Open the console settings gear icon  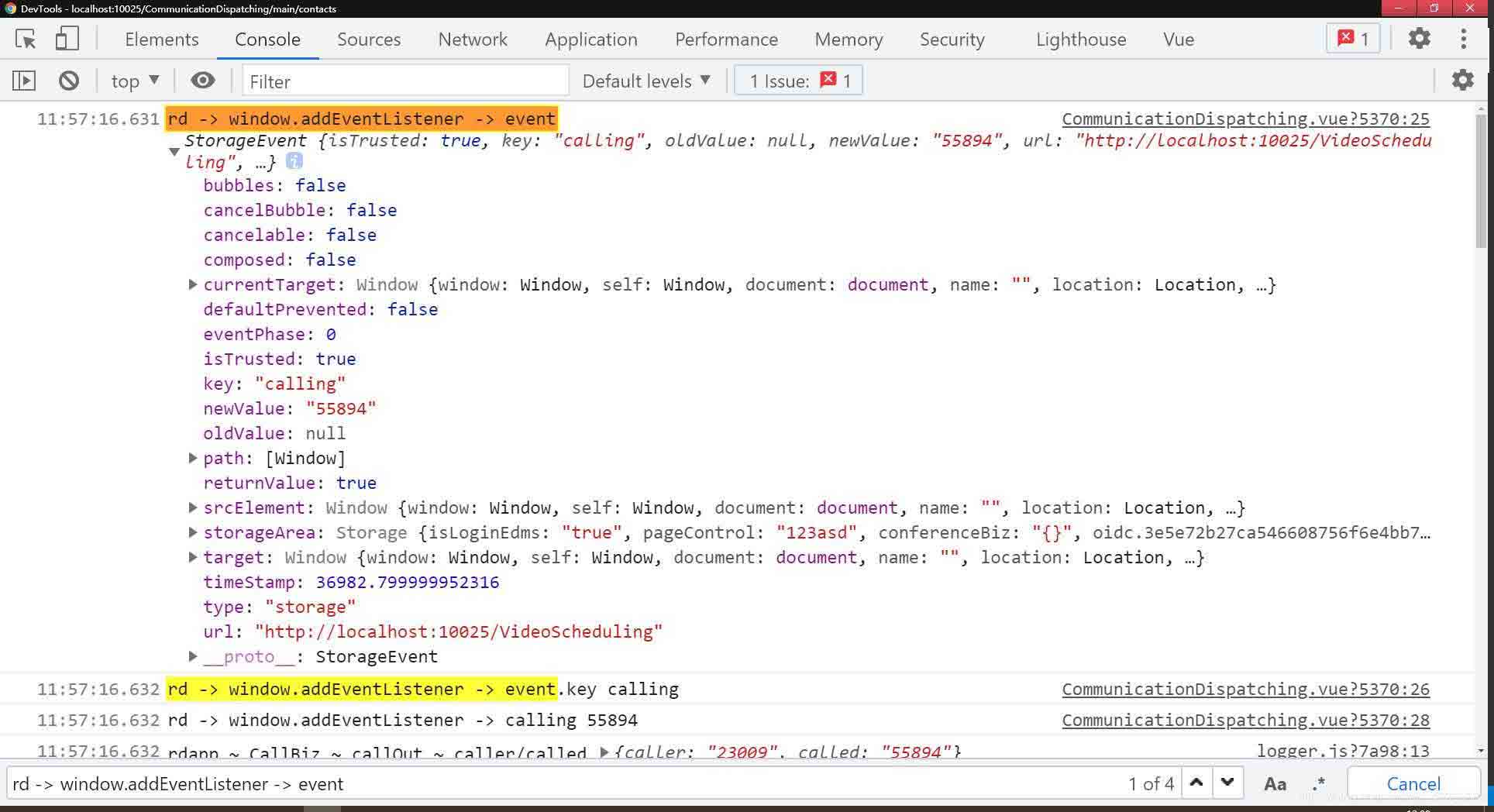tap(1461, 80)
